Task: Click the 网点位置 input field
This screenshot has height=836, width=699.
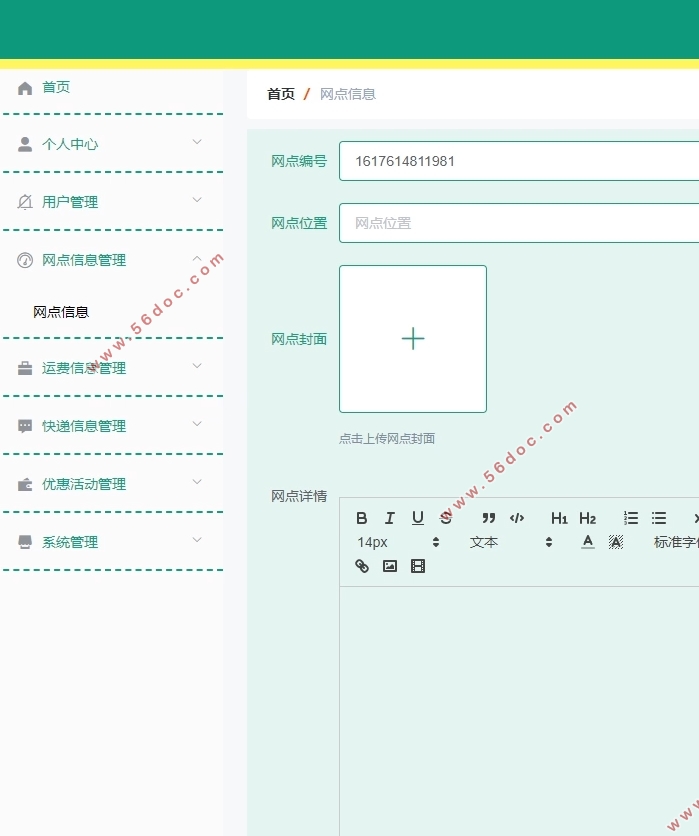Action: (520, 223)
